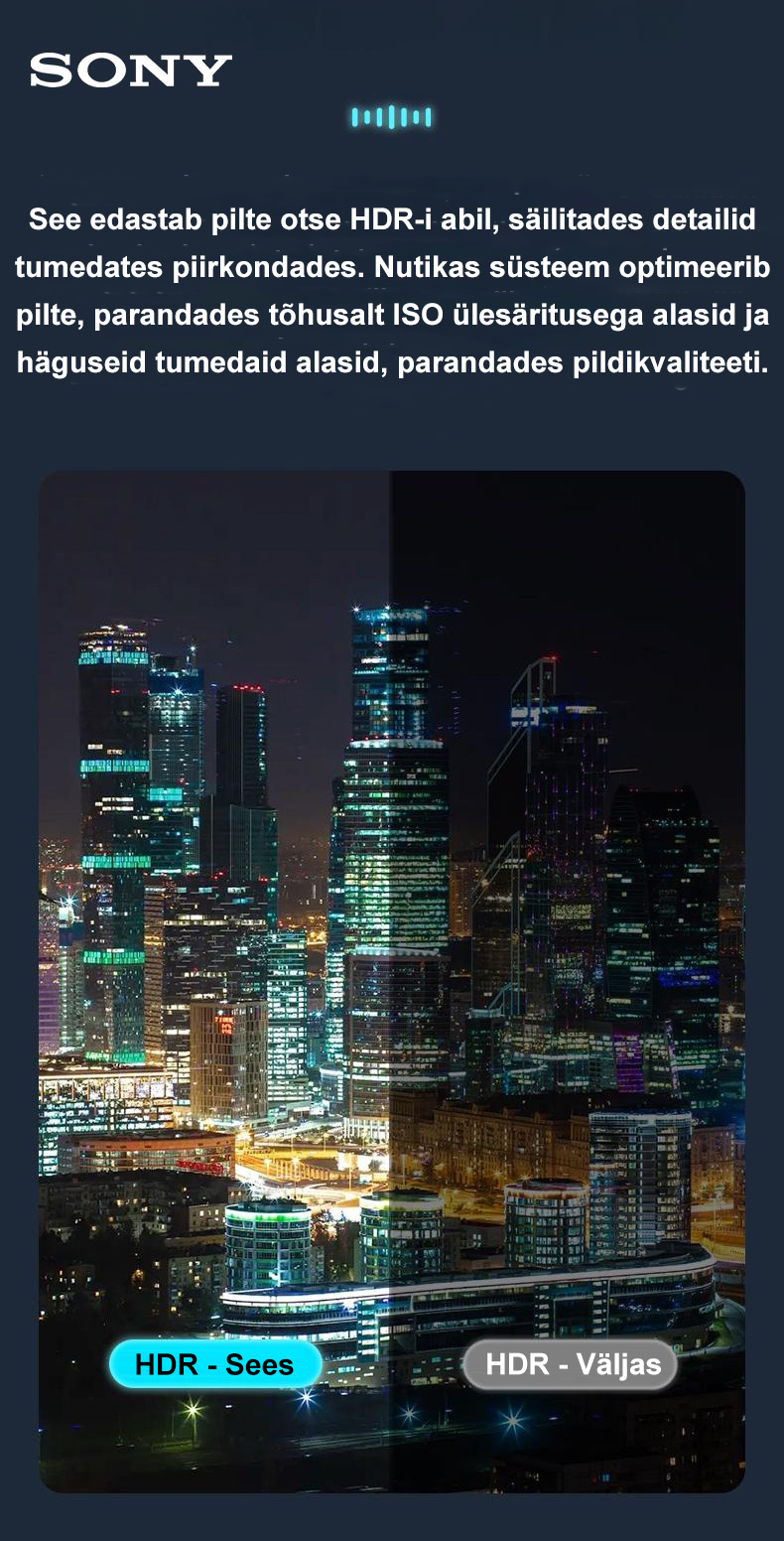The height and width of the screenshot is (1541, 784).
Task: Click the white-ringed round tower on the right
Action: [546, 1221]
